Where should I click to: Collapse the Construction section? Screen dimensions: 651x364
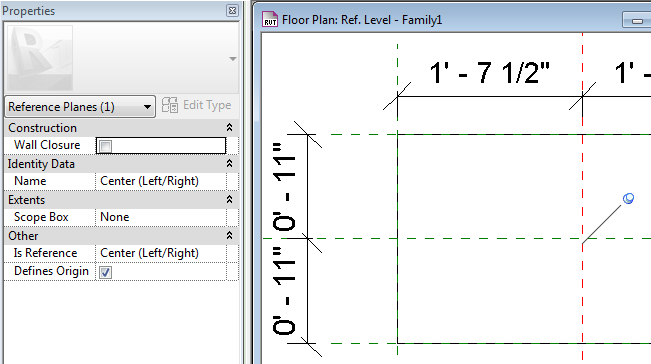coord(229,127)
